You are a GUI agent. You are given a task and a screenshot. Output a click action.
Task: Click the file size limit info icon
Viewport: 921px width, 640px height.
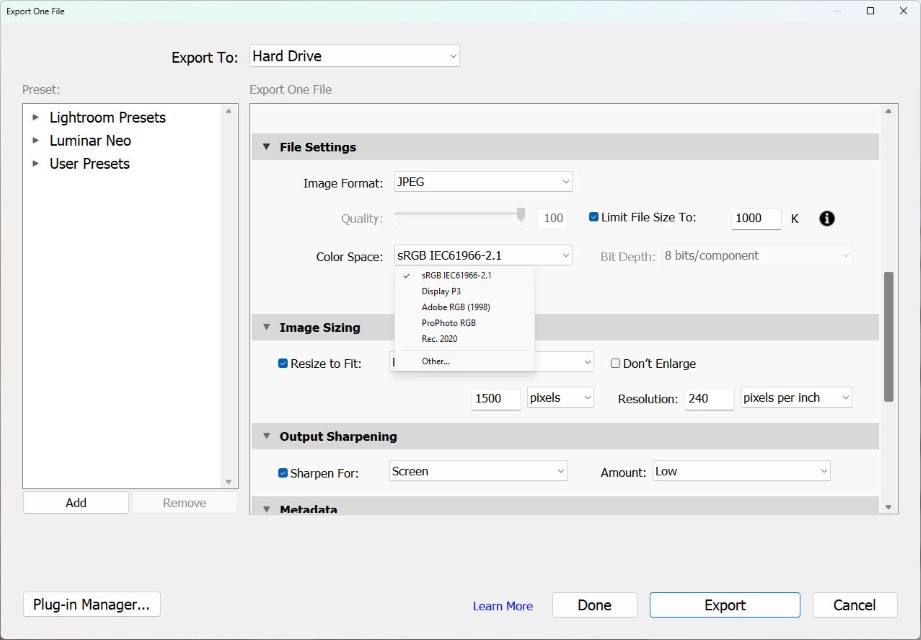[827, 218]
